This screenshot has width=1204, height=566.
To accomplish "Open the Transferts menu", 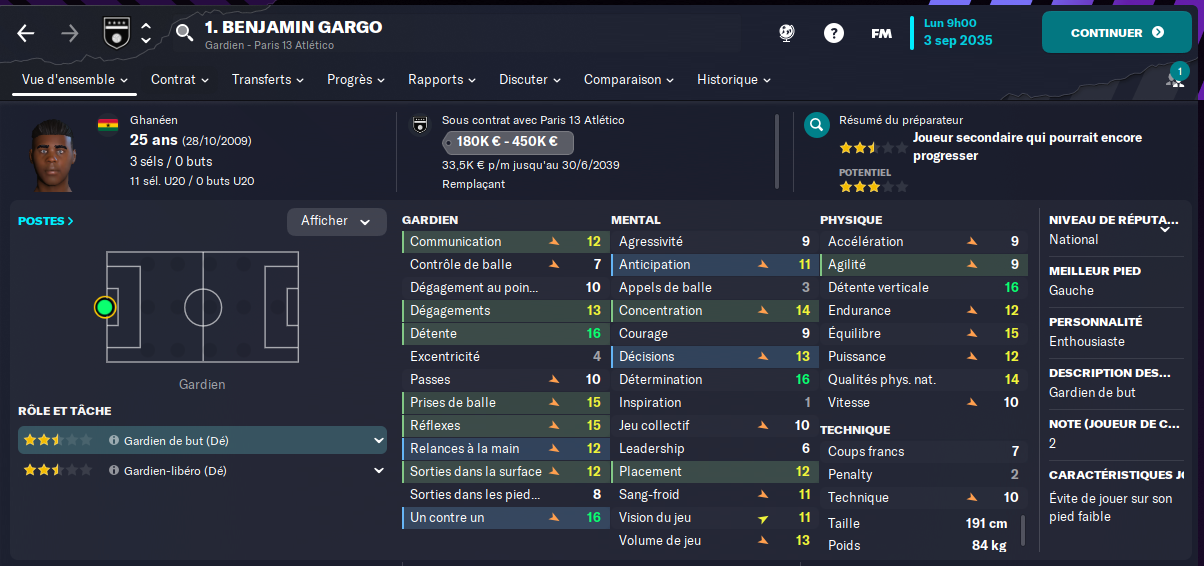I will [270, 79].
